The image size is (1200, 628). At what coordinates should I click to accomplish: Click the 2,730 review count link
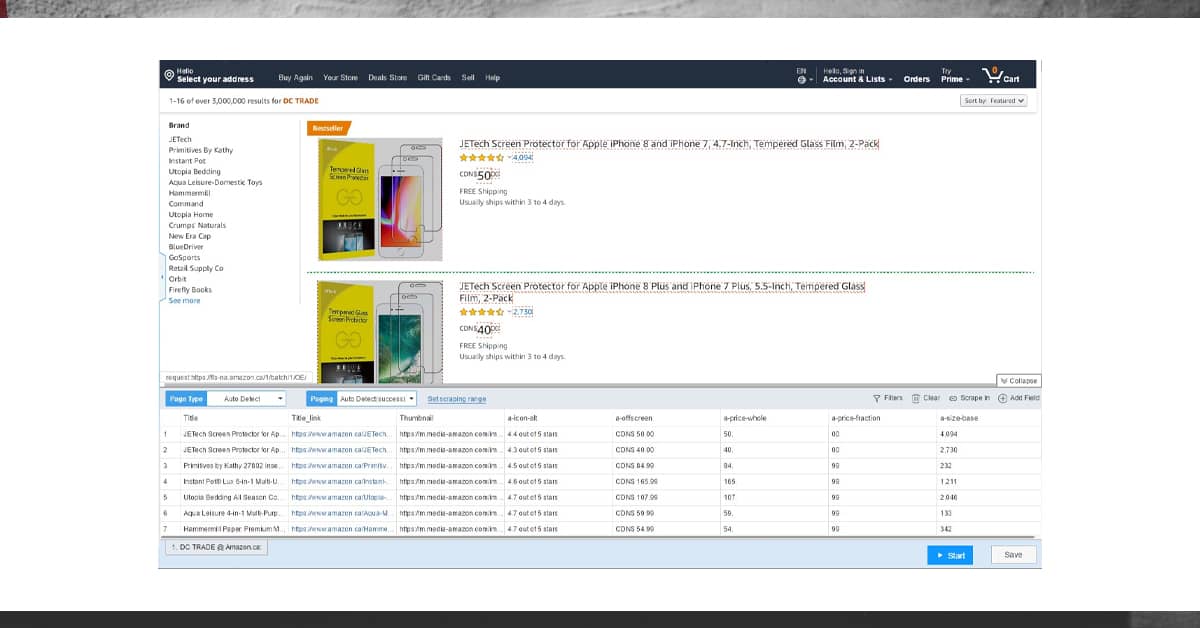tap(522, 312)
